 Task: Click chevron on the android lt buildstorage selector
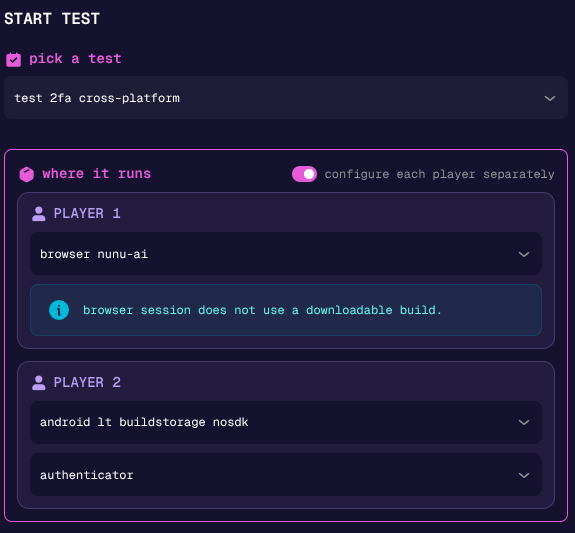point(524,423)
